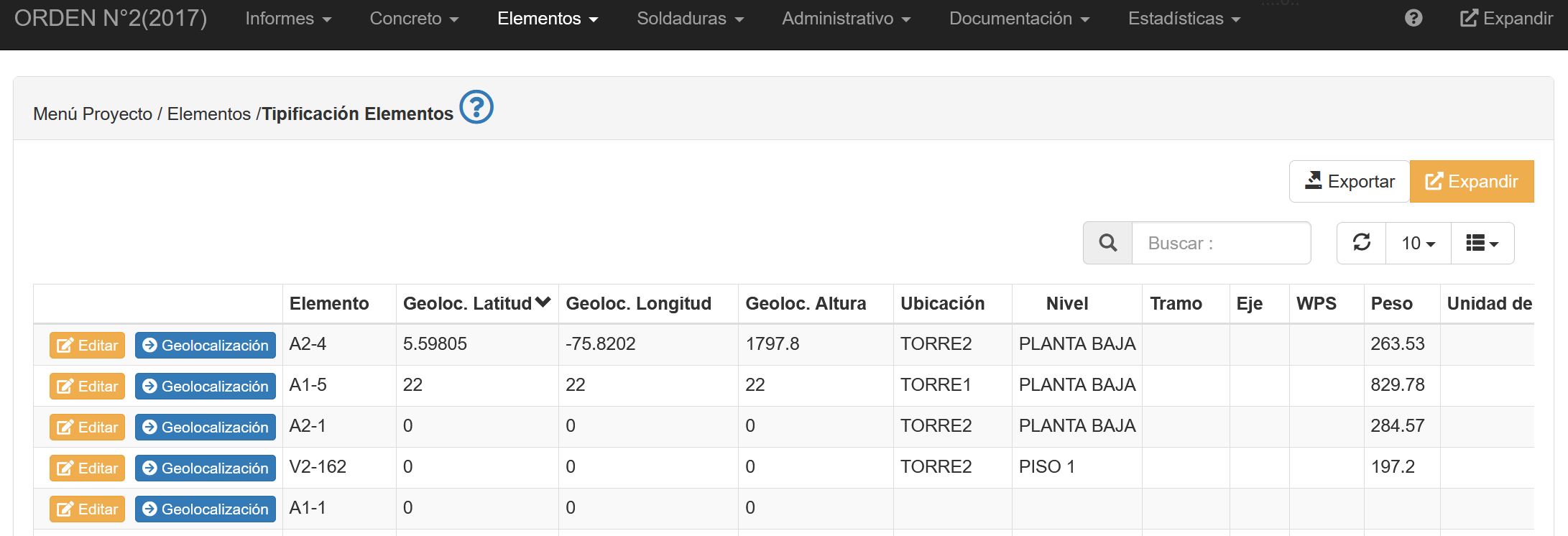Refresh the table with the reload icon
The width and height of the screenshot is (1568, 536).
pyautogui.click(x=1361, y=243)
